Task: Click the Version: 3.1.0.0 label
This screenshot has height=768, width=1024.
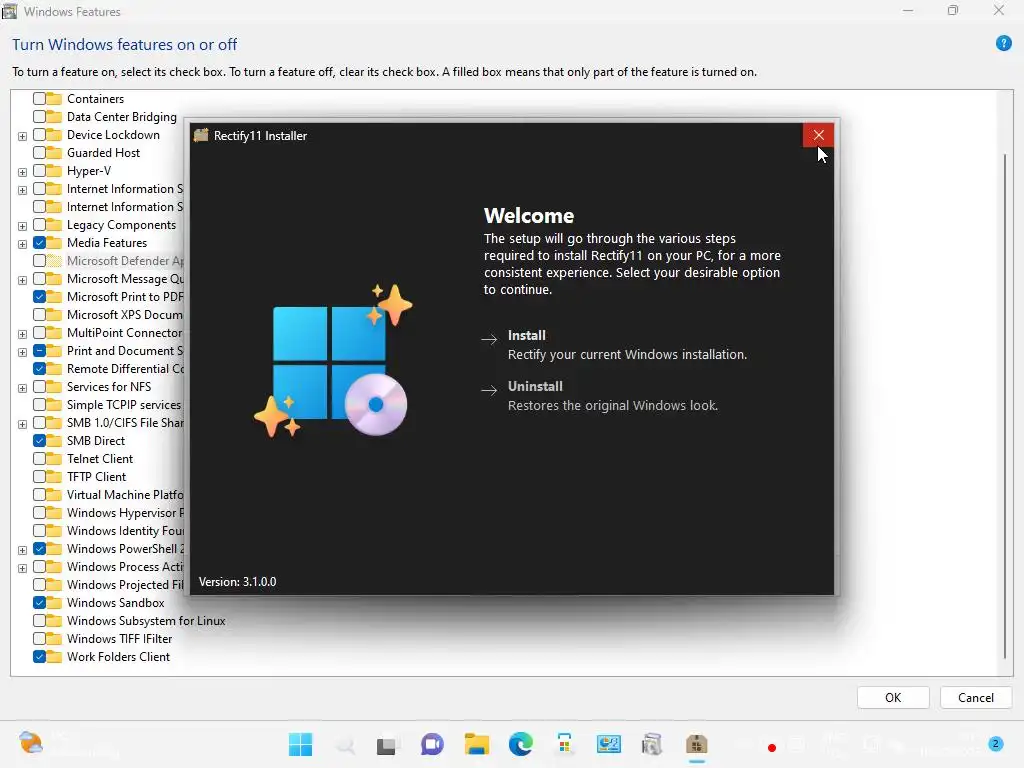Action: (237, 582)
